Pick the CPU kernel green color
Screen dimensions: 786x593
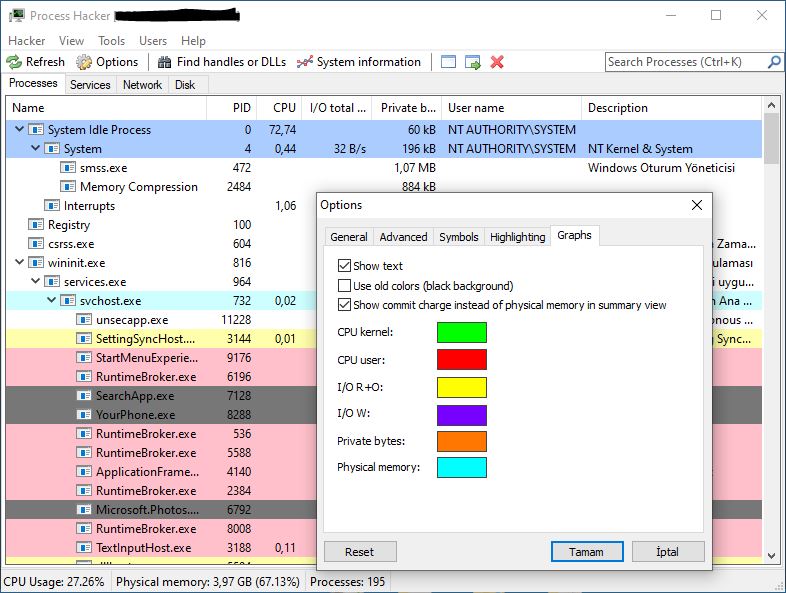(462, 332)
